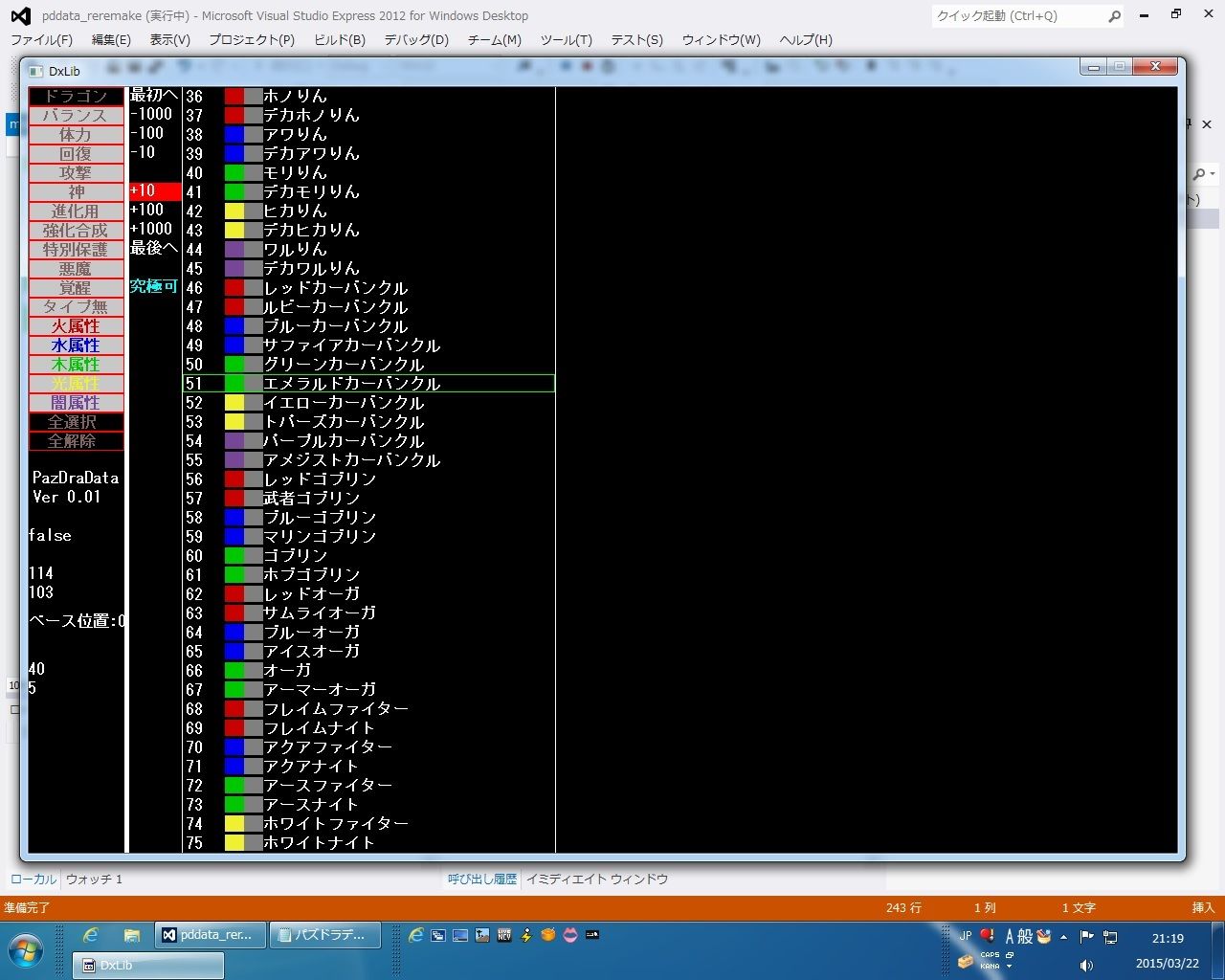Open the テスト(S) menu
This screenshot has height=980, width=1225.
pyautogui.click(x=637, y=39)
